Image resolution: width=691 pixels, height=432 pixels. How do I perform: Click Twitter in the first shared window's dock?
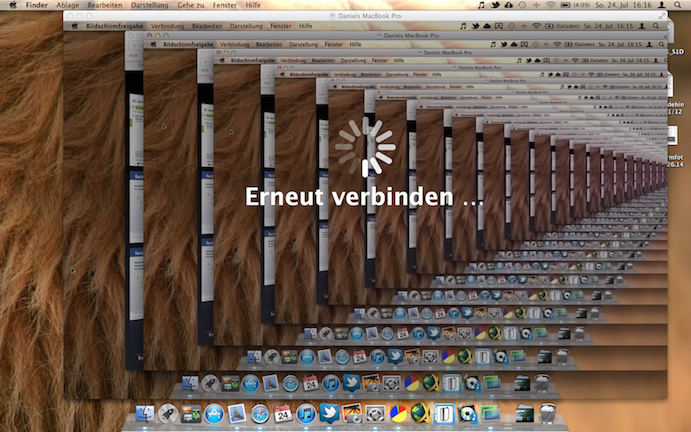coord(351,383)
